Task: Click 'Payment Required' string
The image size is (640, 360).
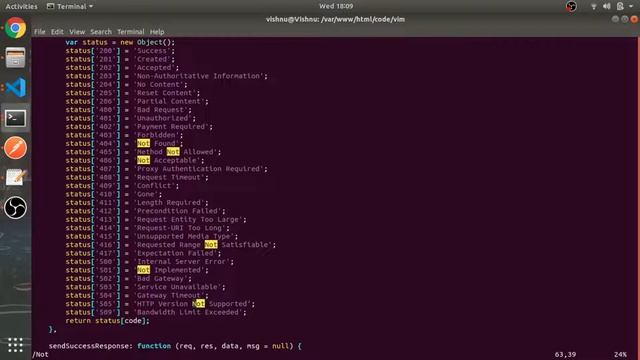Action: tap(171, 127)
